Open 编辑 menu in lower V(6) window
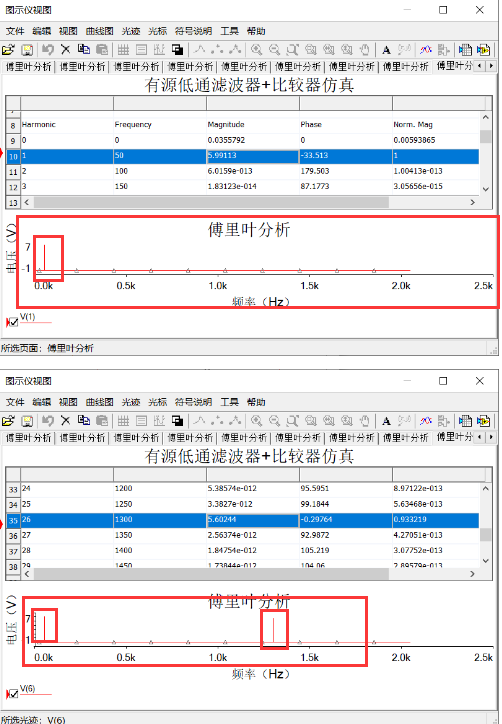 [x=42, y=402]
